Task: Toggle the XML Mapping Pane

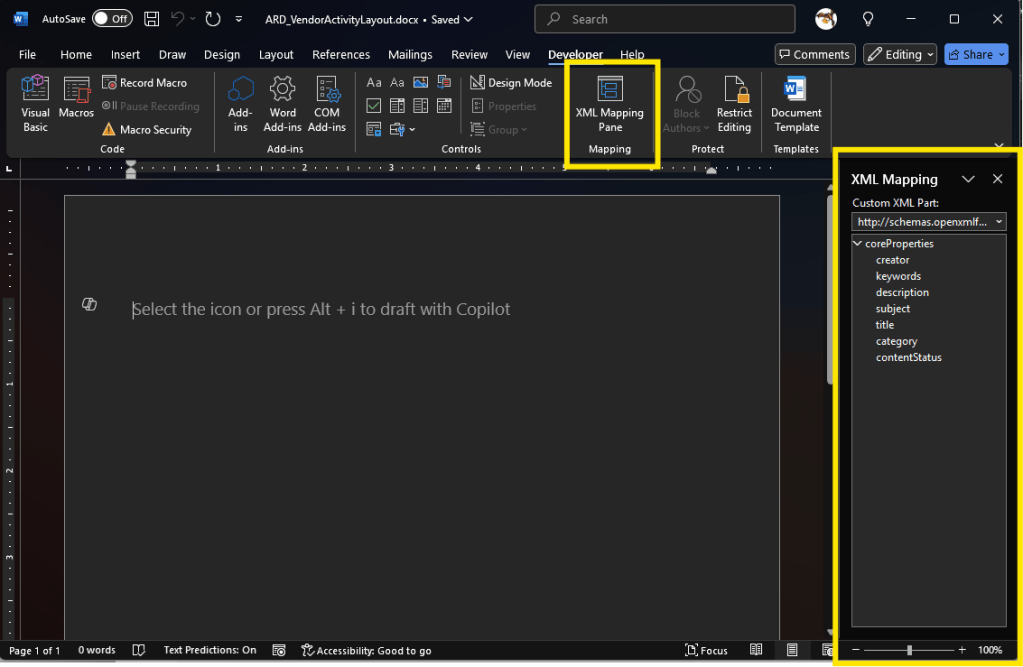Action: click(609, 104)
